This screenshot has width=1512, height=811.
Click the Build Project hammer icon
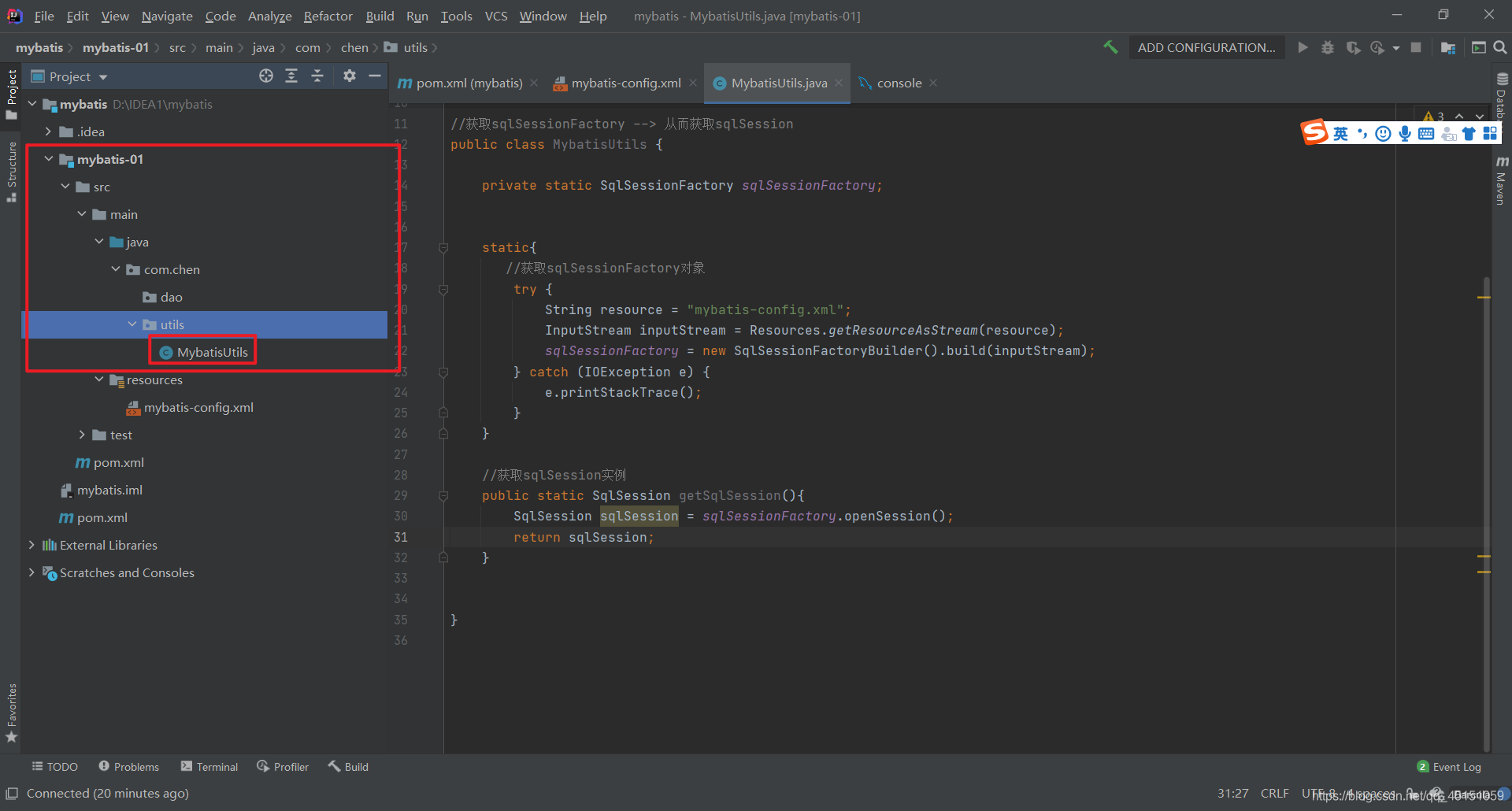click(x=1110, y=47)
